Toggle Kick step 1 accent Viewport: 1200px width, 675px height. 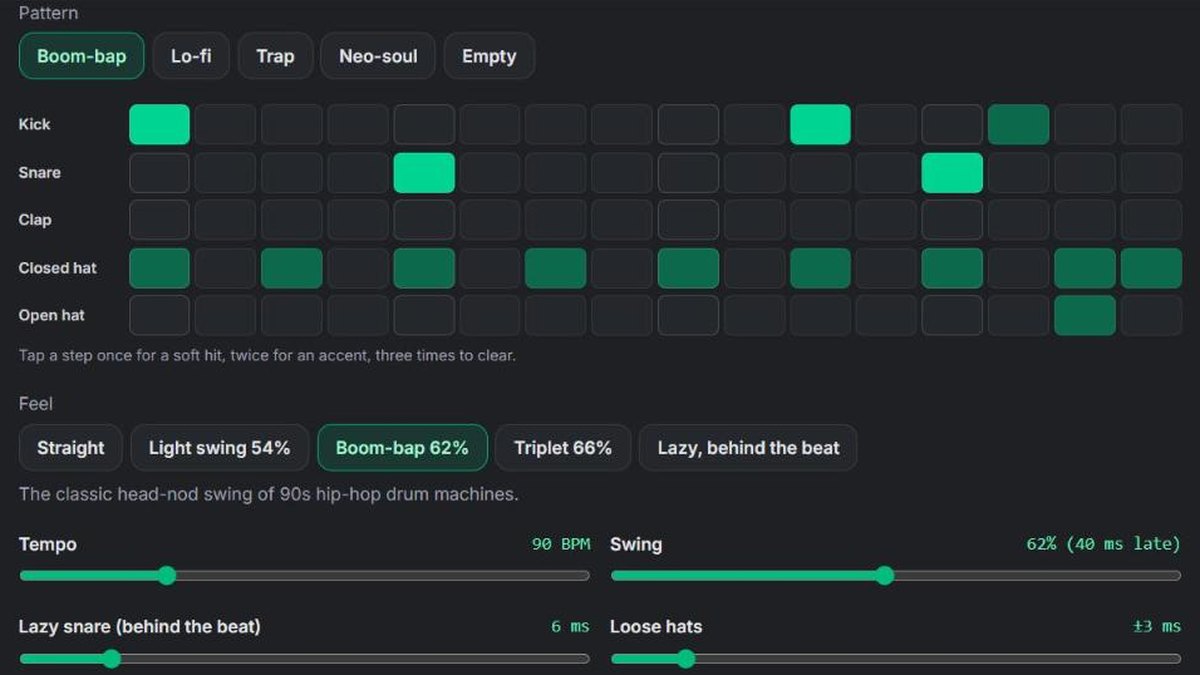tap(159, 125)
